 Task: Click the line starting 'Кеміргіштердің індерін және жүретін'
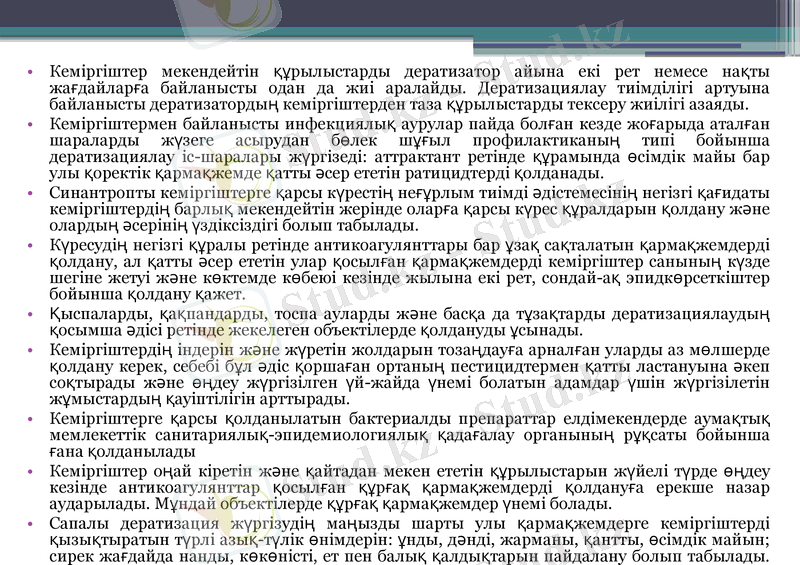(409, 351)
